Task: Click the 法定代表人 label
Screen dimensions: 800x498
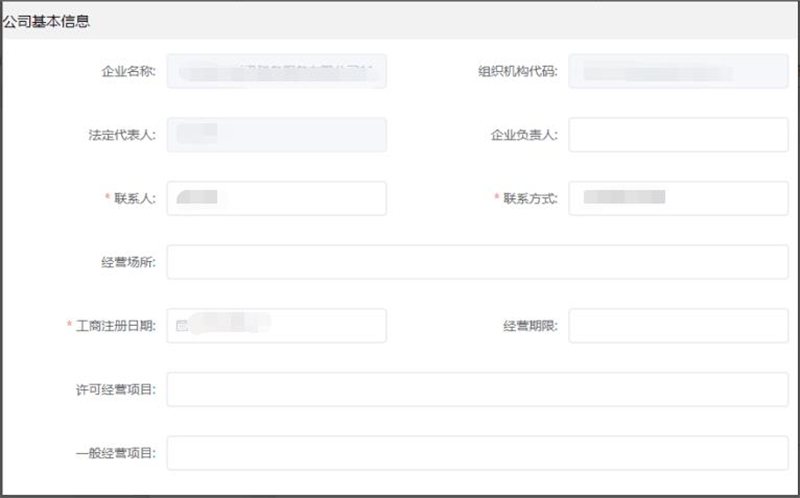Action: point(121,135)
